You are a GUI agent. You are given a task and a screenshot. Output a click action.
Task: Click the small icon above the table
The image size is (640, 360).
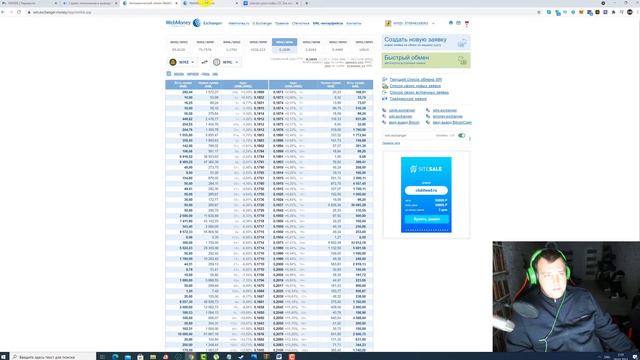[x=169, y=73]
